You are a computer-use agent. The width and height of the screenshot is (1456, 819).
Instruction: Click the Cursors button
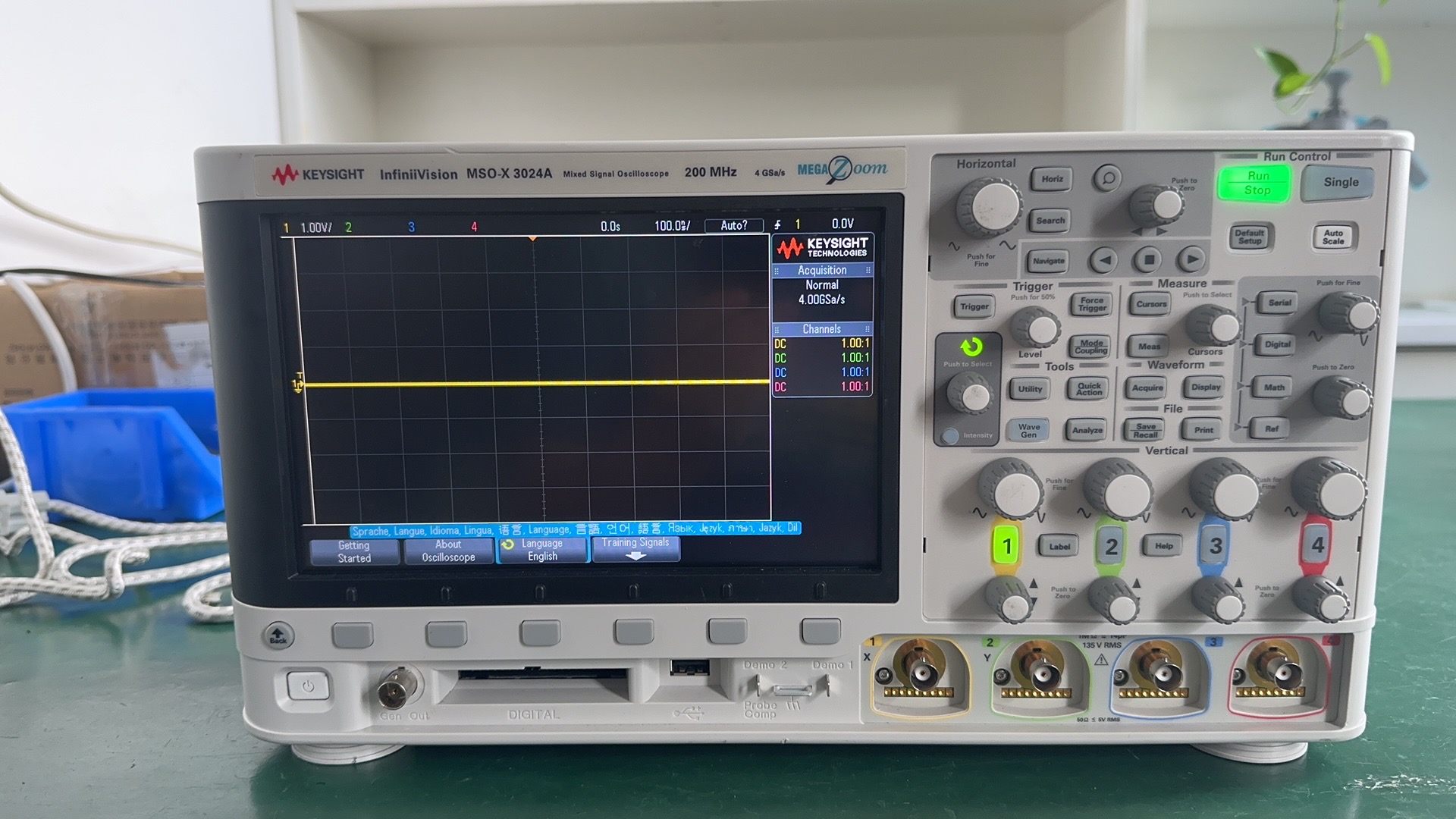[x=1151, y=304]
